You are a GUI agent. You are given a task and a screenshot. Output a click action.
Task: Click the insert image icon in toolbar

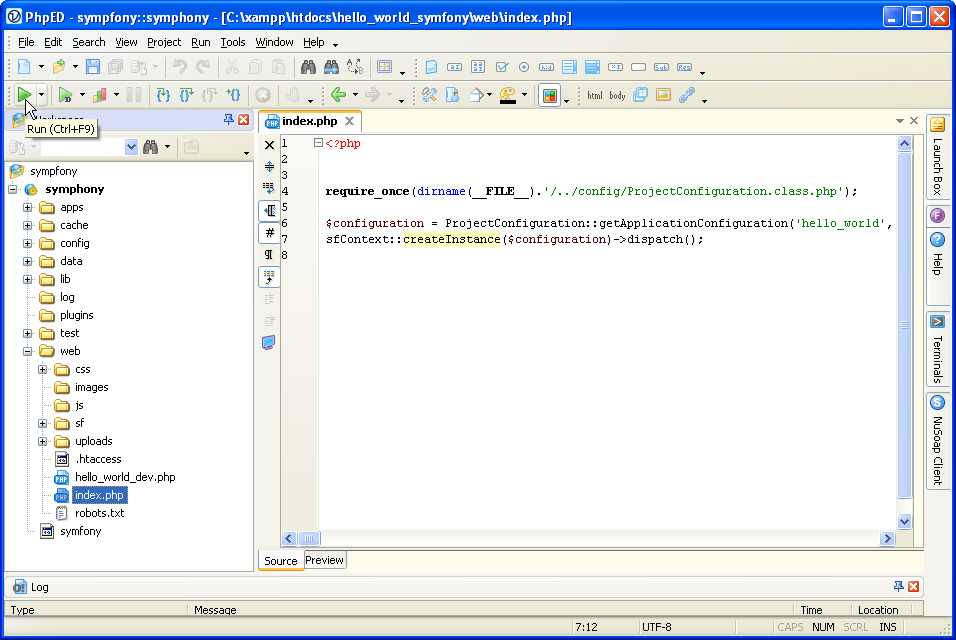pos(662,96)
